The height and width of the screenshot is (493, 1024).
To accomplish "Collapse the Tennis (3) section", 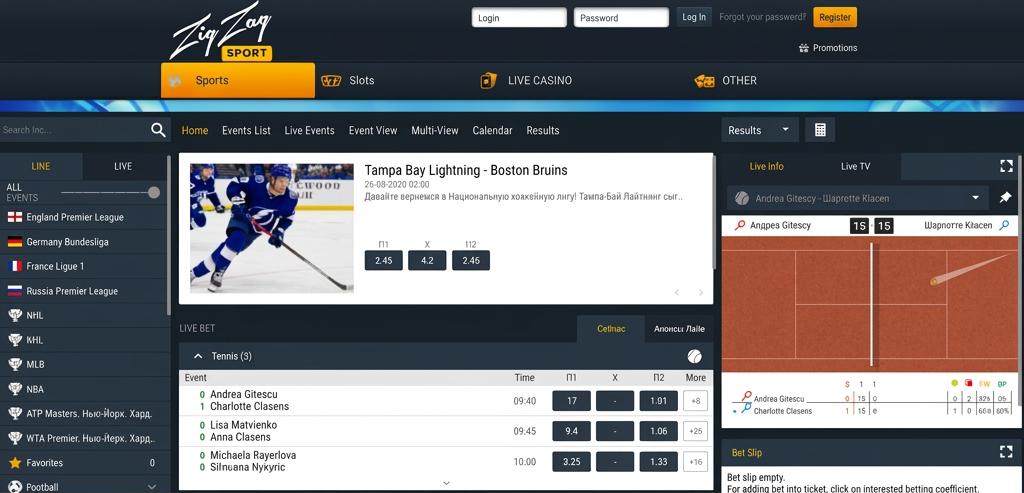I will [198, 357].
